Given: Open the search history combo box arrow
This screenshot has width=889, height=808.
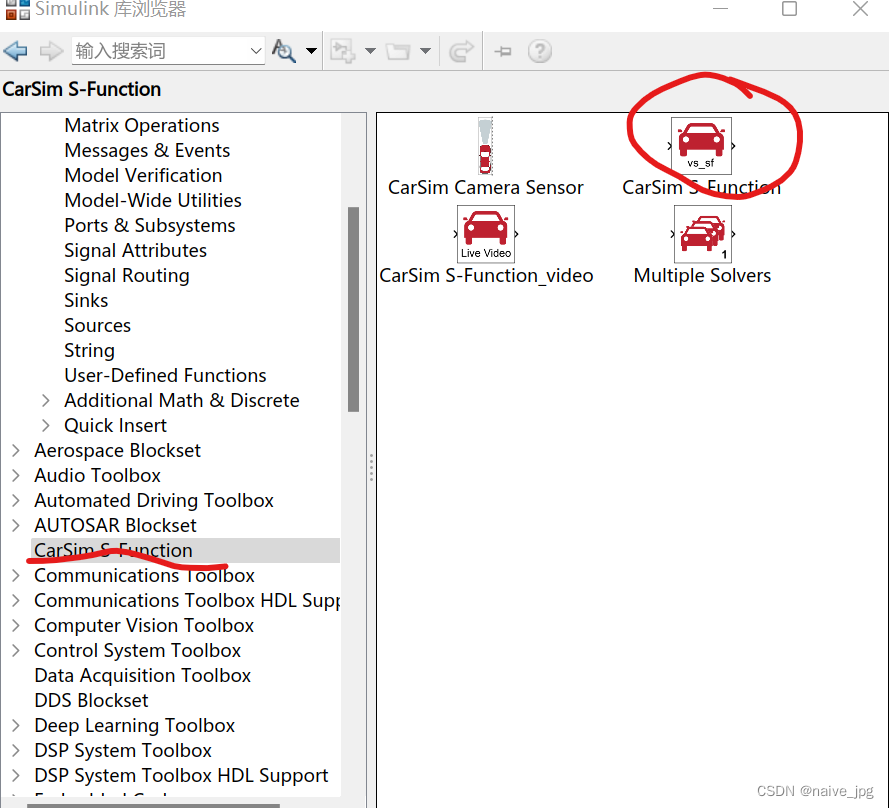Looking at the screenshot, I should [x=256, y=51].
